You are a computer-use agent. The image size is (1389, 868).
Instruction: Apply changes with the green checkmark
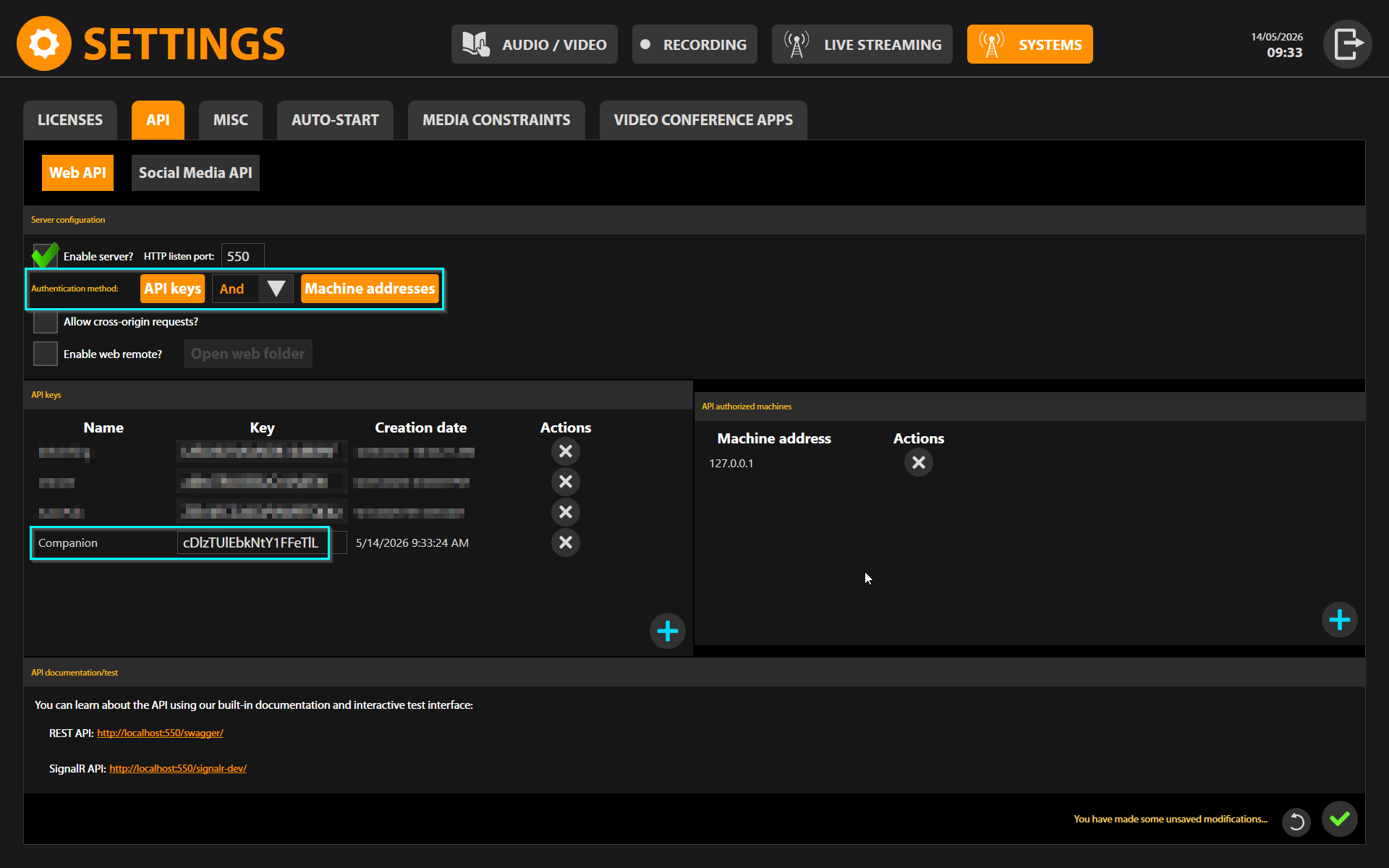[1339, 819]
